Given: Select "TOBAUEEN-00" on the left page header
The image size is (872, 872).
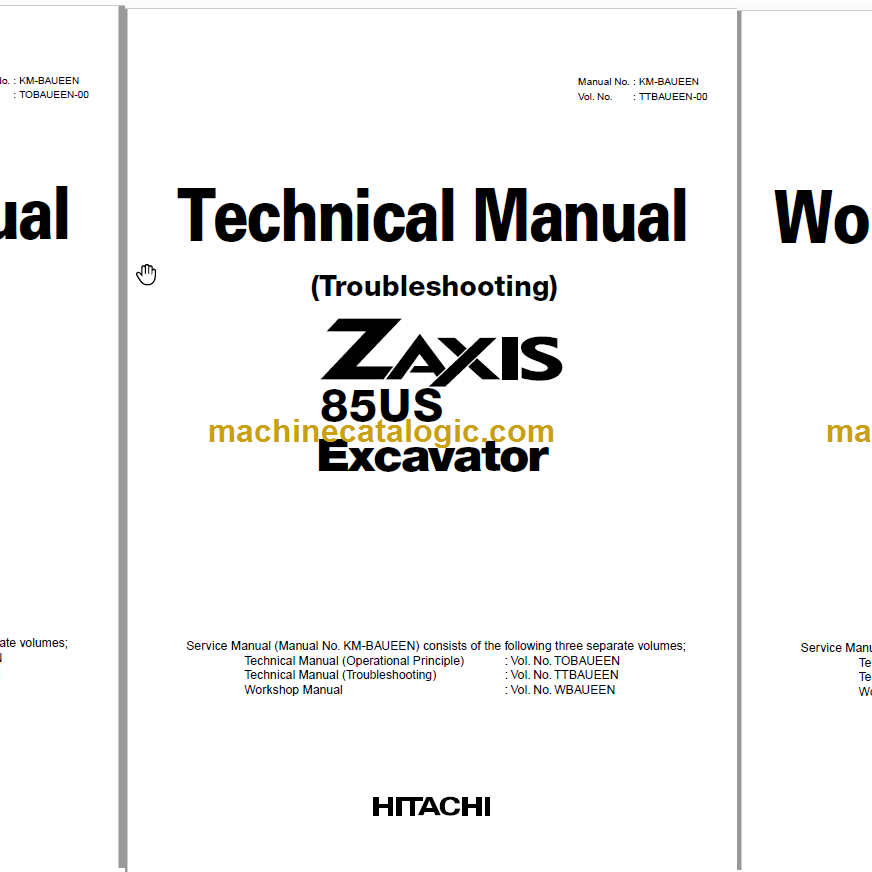Looking at the screenshot, I should coord(54,95).
